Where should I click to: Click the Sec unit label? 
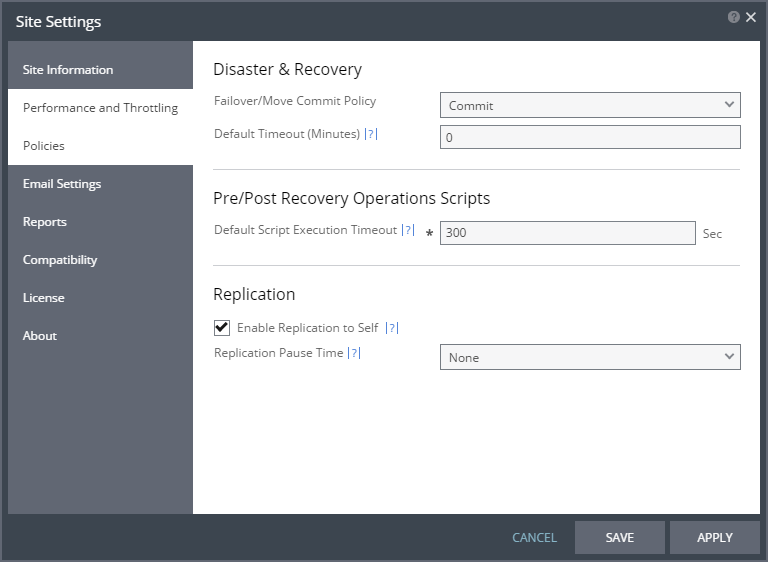tap(712, 234)
